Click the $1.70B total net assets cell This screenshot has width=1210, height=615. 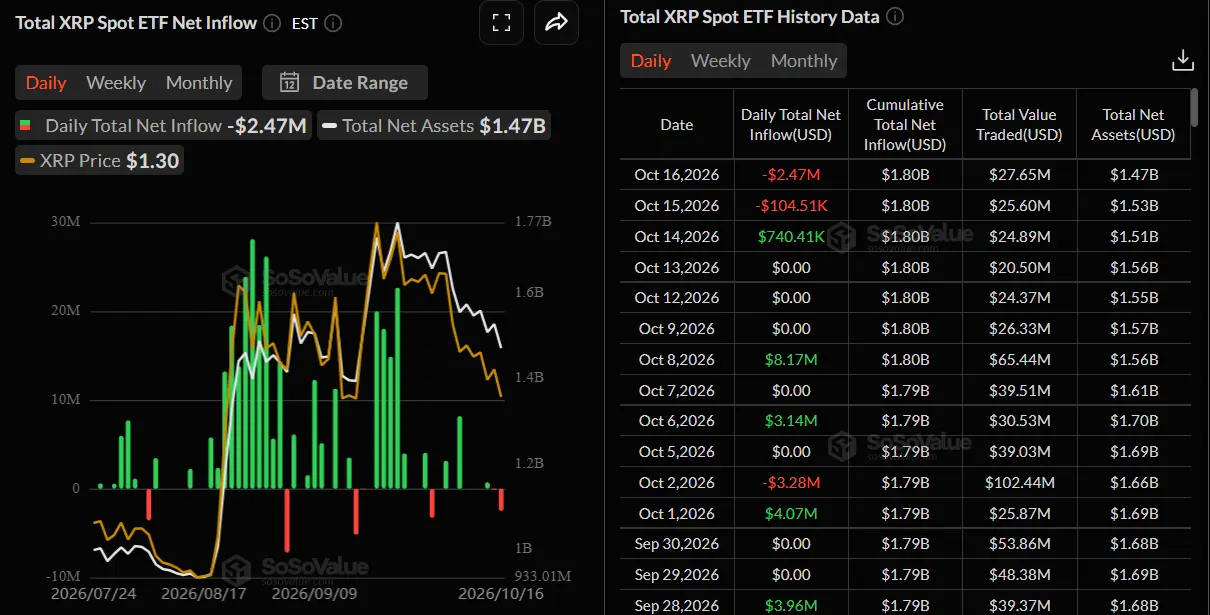[x=1134, y=421]
